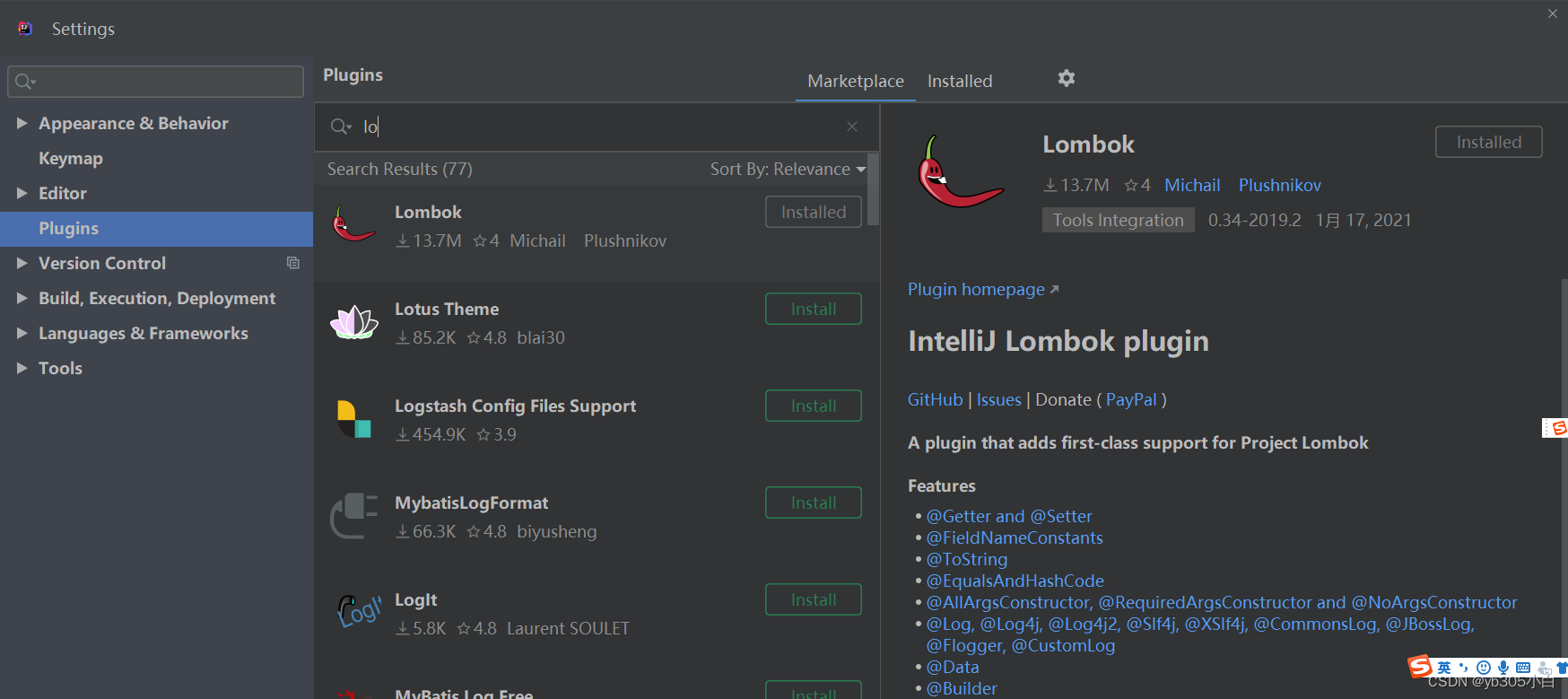Click the Lotus Theme flower icon
Image resolution: width=1568 pixels, height=699 pixels.
coord(354,322)
